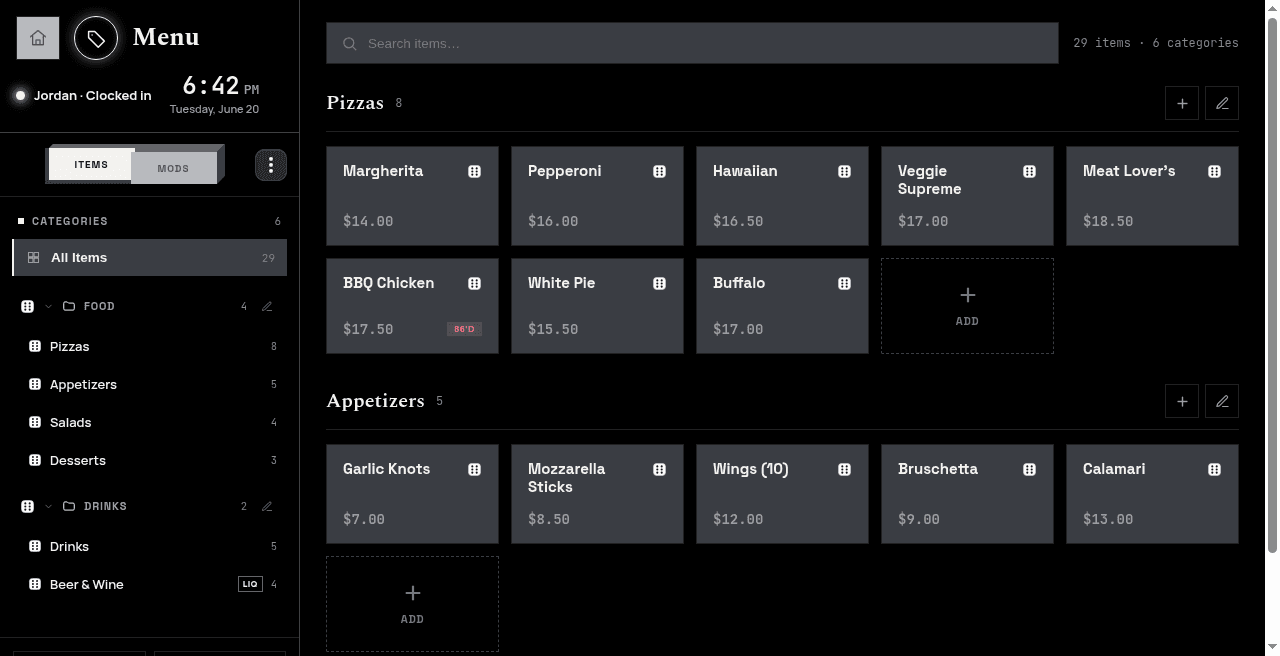Click grid handle on Veggie Supreme card

coord(1030,172)
